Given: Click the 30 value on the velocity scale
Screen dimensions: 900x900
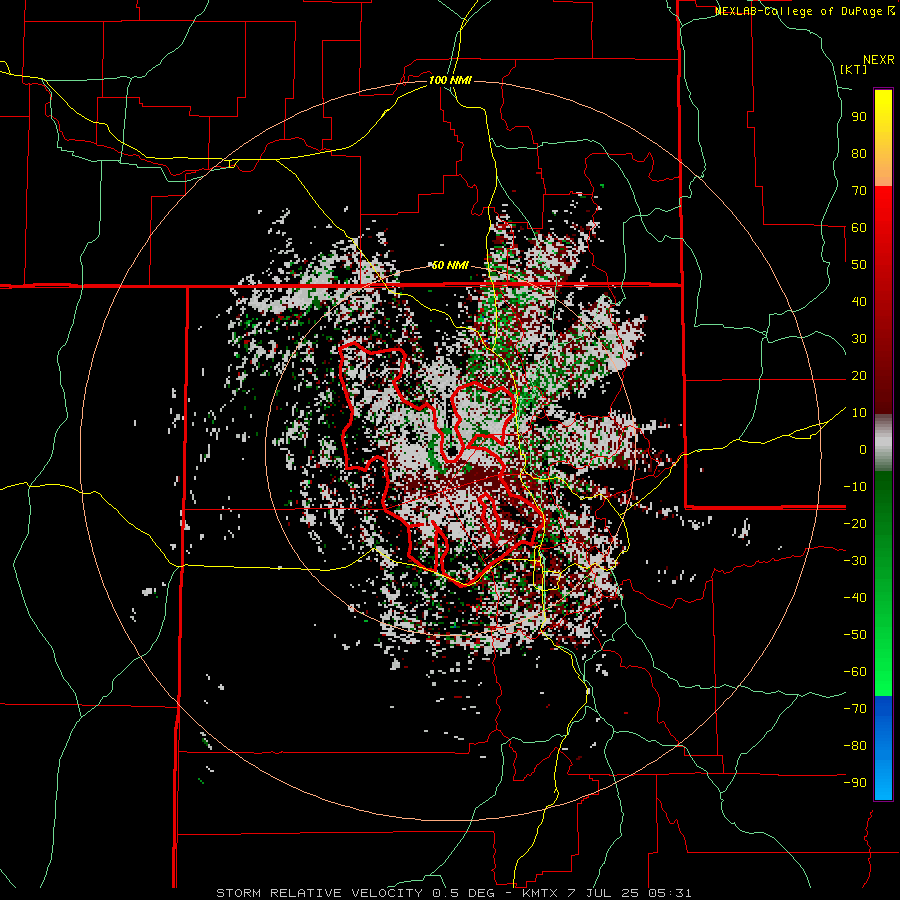Looking at the screenshot, I should tap(859, 339).
